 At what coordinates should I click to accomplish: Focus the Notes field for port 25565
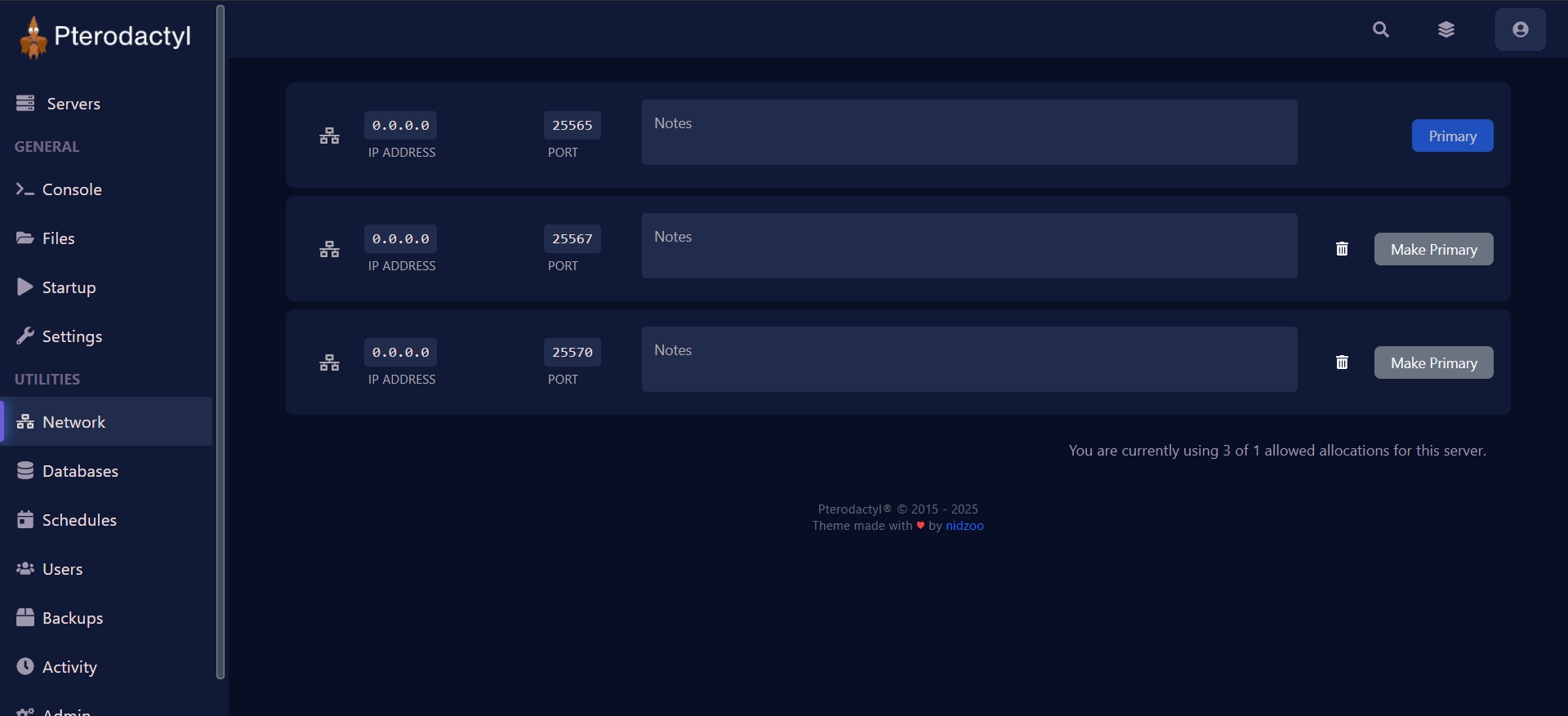969,132
